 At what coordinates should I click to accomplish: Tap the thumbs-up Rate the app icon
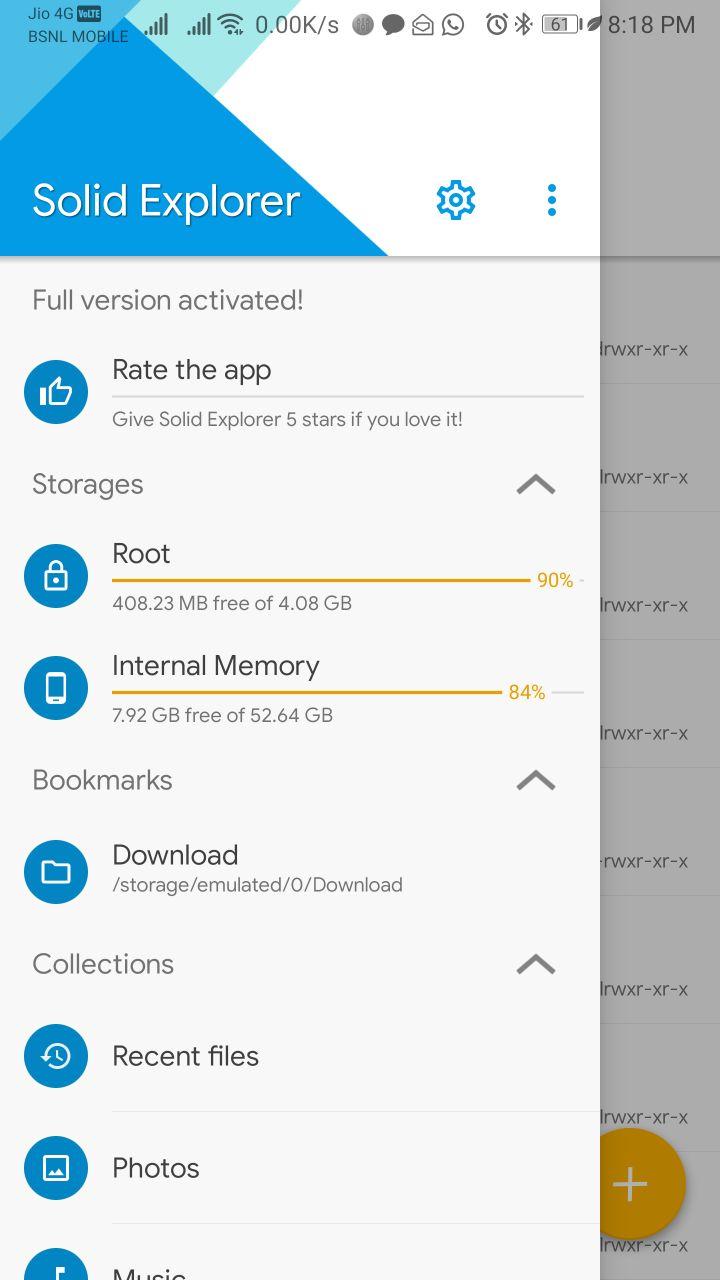pos(56,391)
